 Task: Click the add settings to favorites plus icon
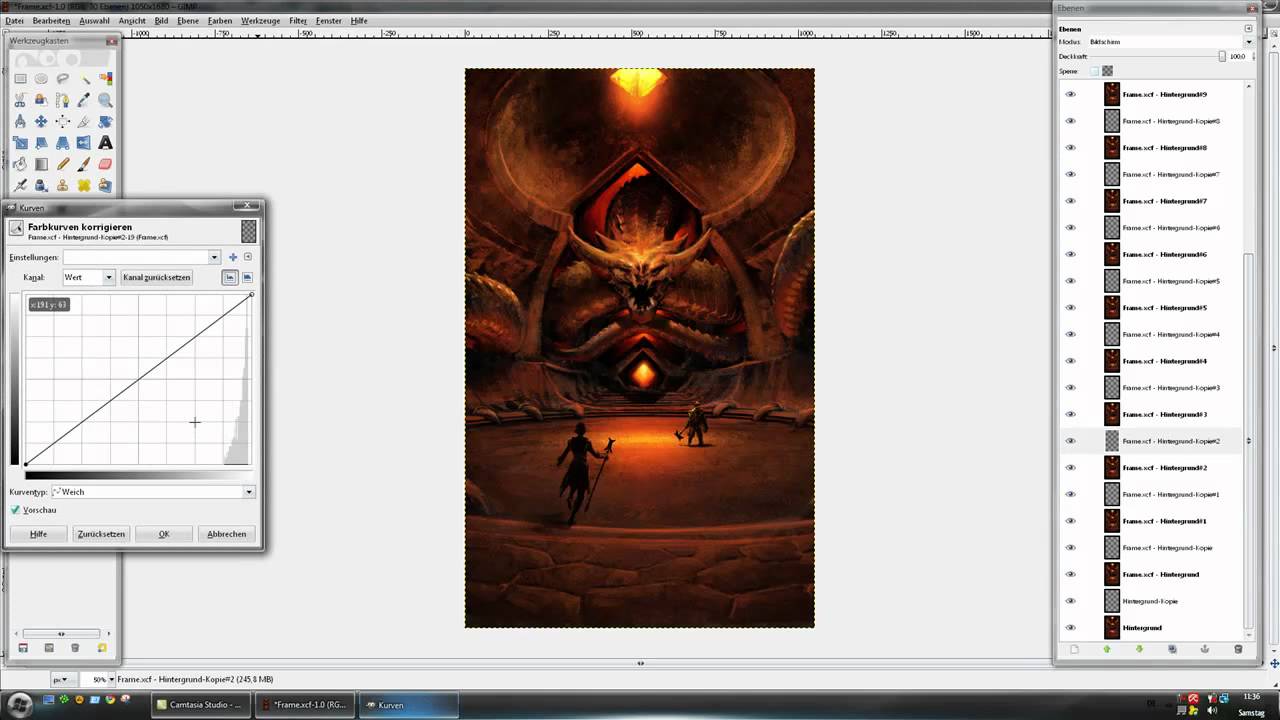(x=233, y=257)
